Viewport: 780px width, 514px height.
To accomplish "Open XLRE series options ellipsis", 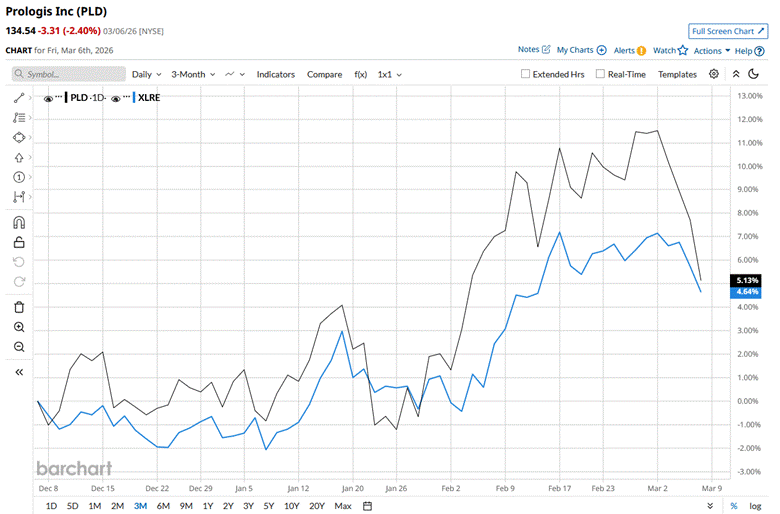I will pyautogui.click(x=126, y=96).
